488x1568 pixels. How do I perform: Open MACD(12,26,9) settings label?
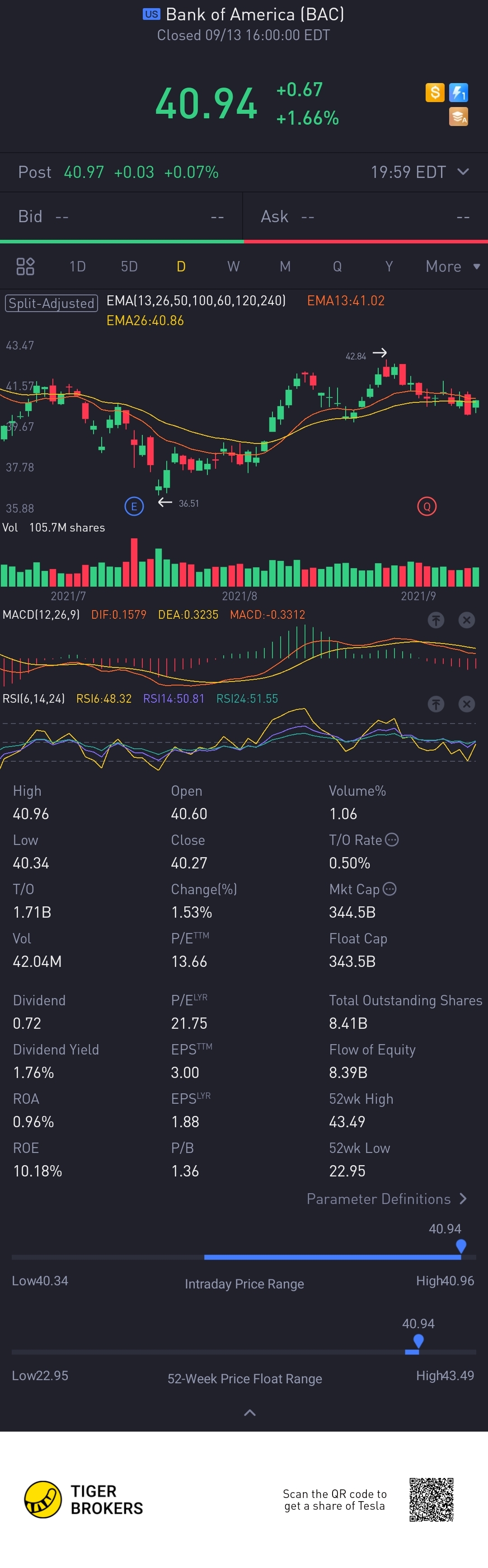(x=41, y=614)
